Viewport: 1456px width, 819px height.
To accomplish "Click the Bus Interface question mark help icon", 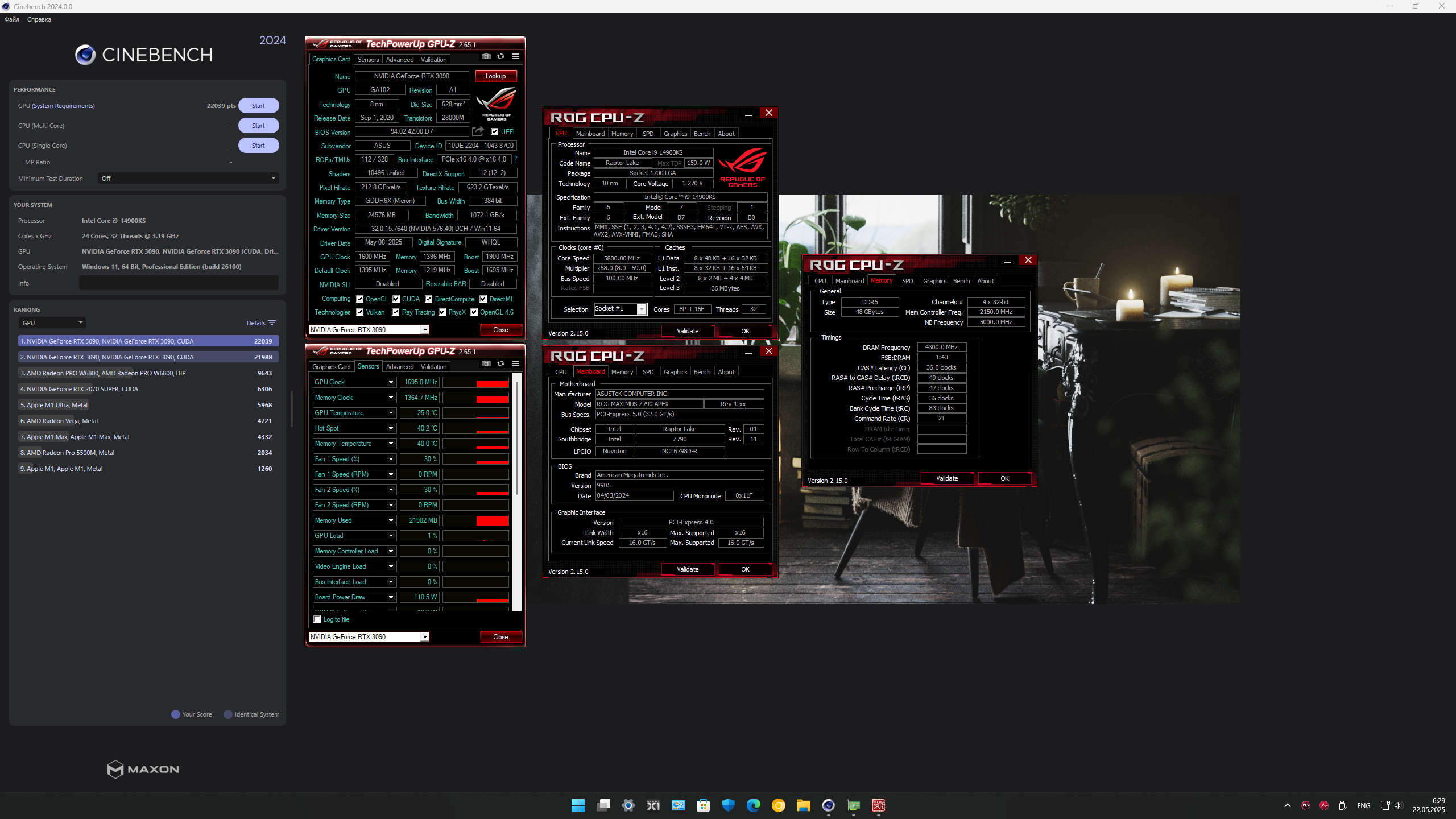I will [515, 159].
